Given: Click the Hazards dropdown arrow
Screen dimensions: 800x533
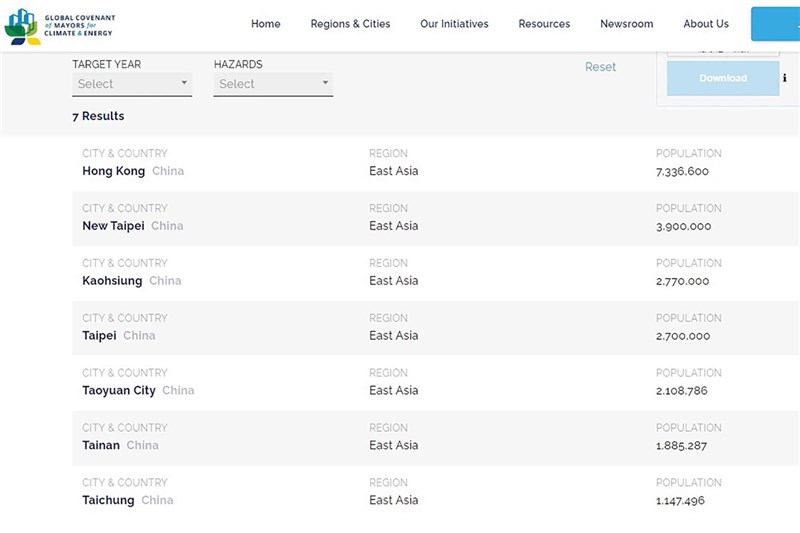Looking at the screenshot, I should [325, 83].
